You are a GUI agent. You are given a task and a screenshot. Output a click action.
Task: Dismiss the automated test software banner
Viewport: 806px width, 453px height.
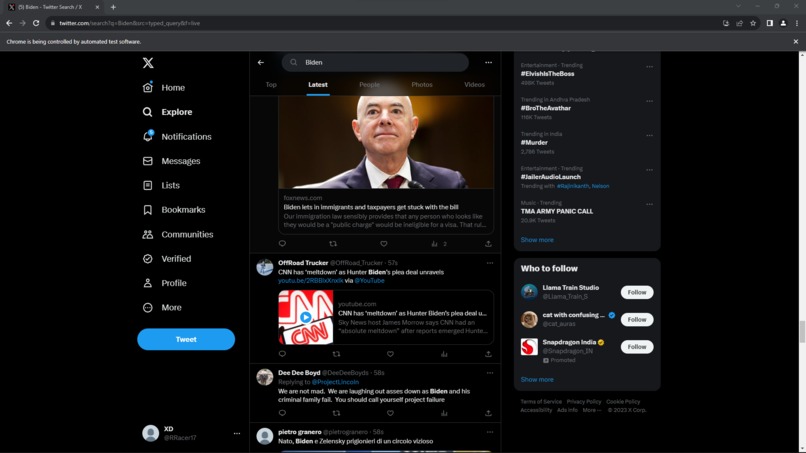tap(796, 42)
